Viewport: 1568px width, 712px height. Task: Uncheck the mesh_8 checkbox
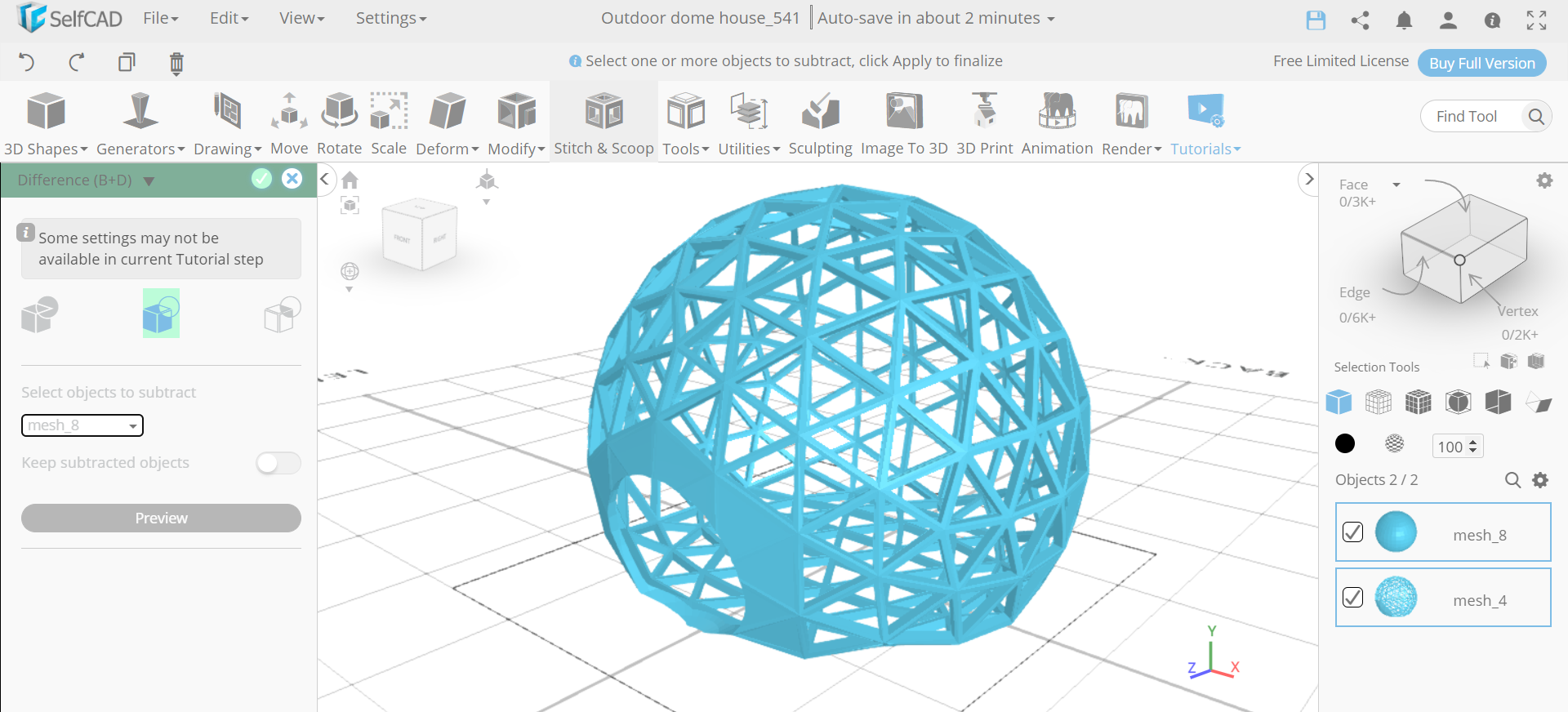tap(1352, 532)
